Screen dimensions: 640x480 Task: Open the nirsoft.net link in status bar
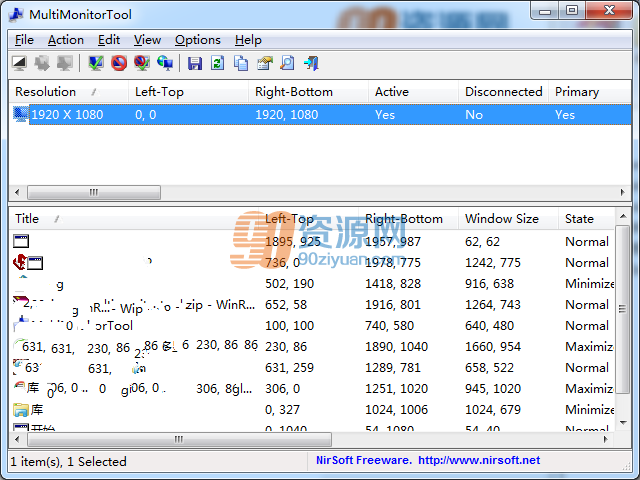click(479, 460)
